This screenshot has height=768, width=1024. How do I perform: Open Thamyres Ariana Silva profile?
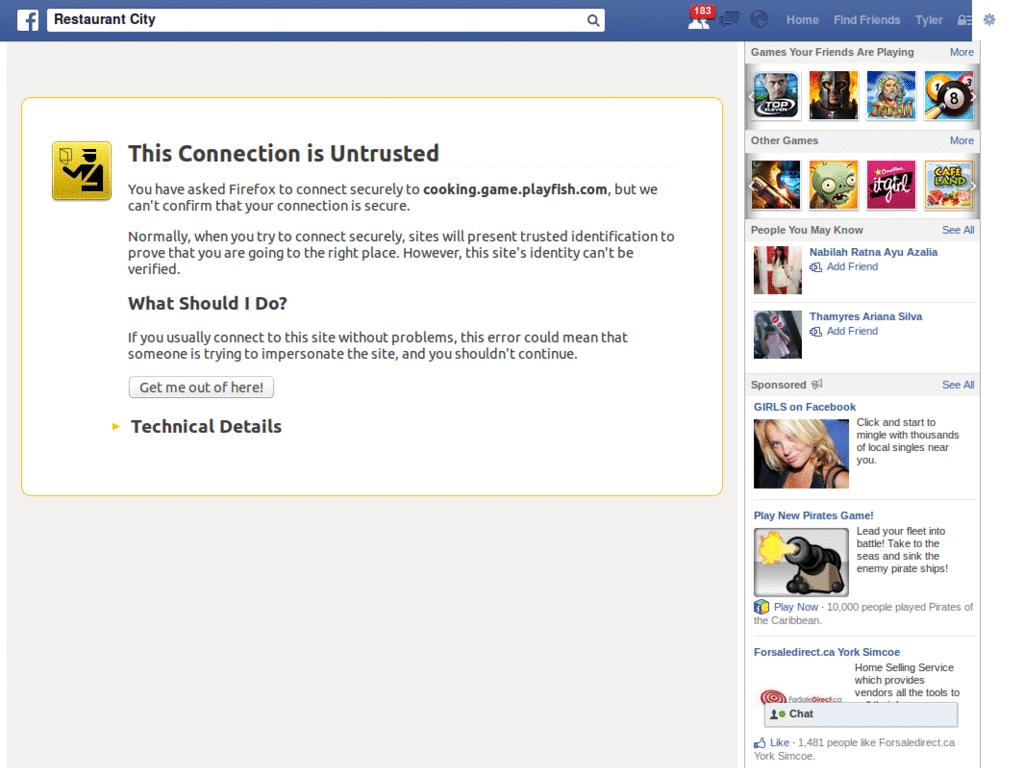(x=865, y=317)
